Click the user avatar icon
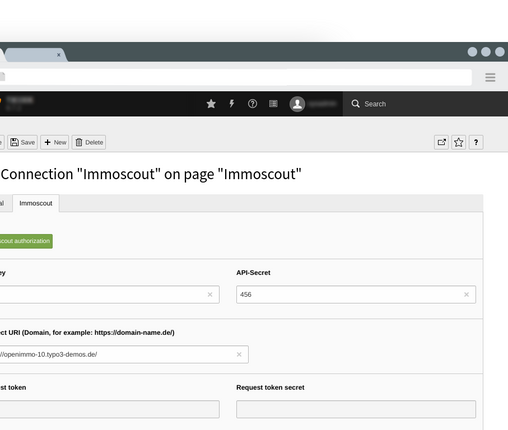Screen dimensions: 508x430 (x=297, y=104)
